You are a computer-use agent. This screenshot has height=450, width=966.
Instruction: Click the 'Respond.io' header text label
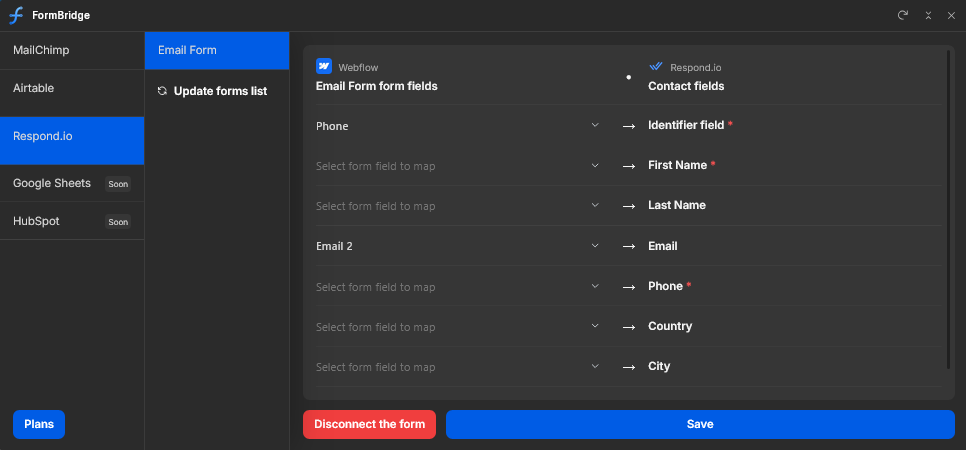click(x=696, y=67)
